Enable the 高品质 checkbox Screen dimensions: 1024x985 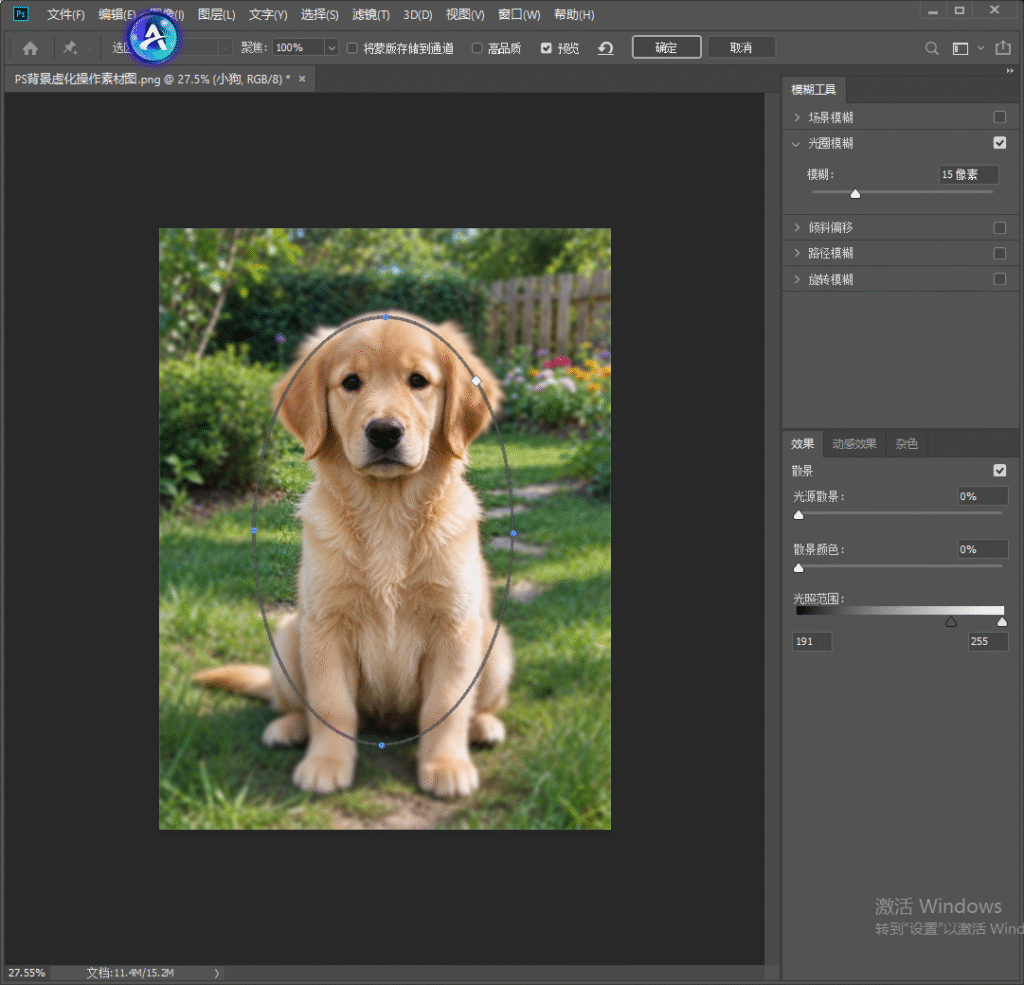coord(477,48)
